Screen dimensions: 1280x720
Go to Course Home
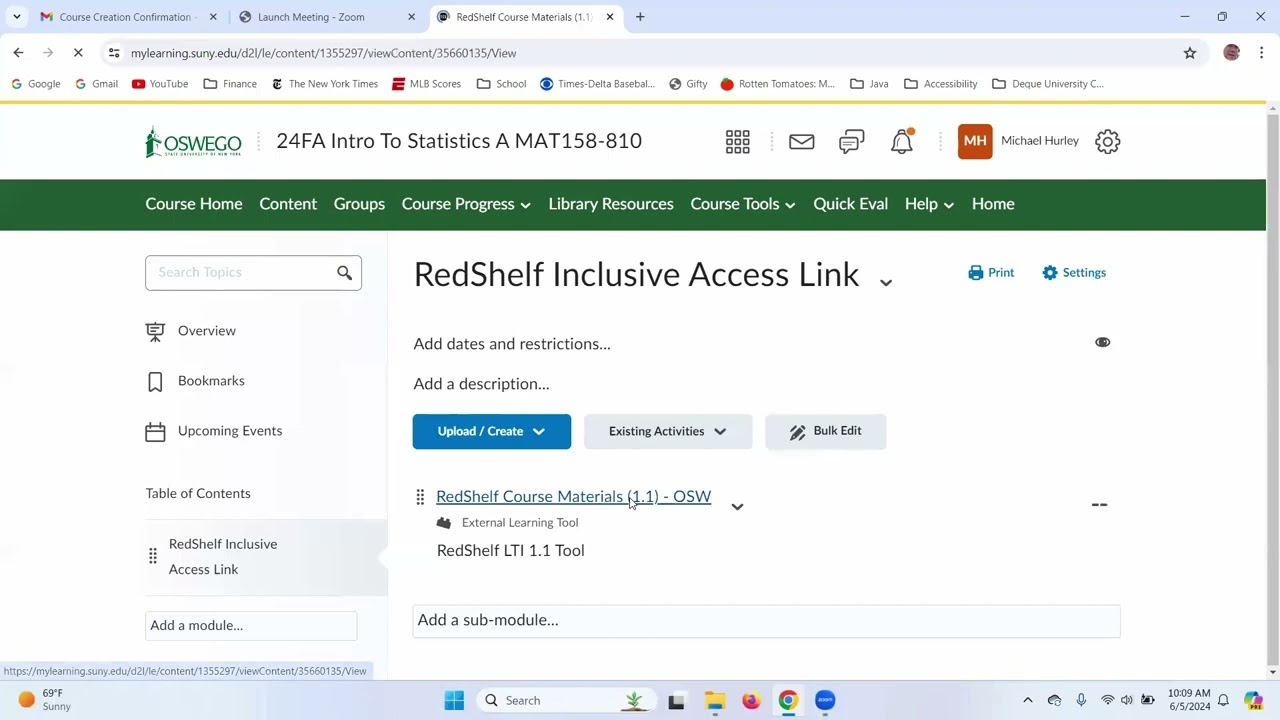(x=194, y=204)
